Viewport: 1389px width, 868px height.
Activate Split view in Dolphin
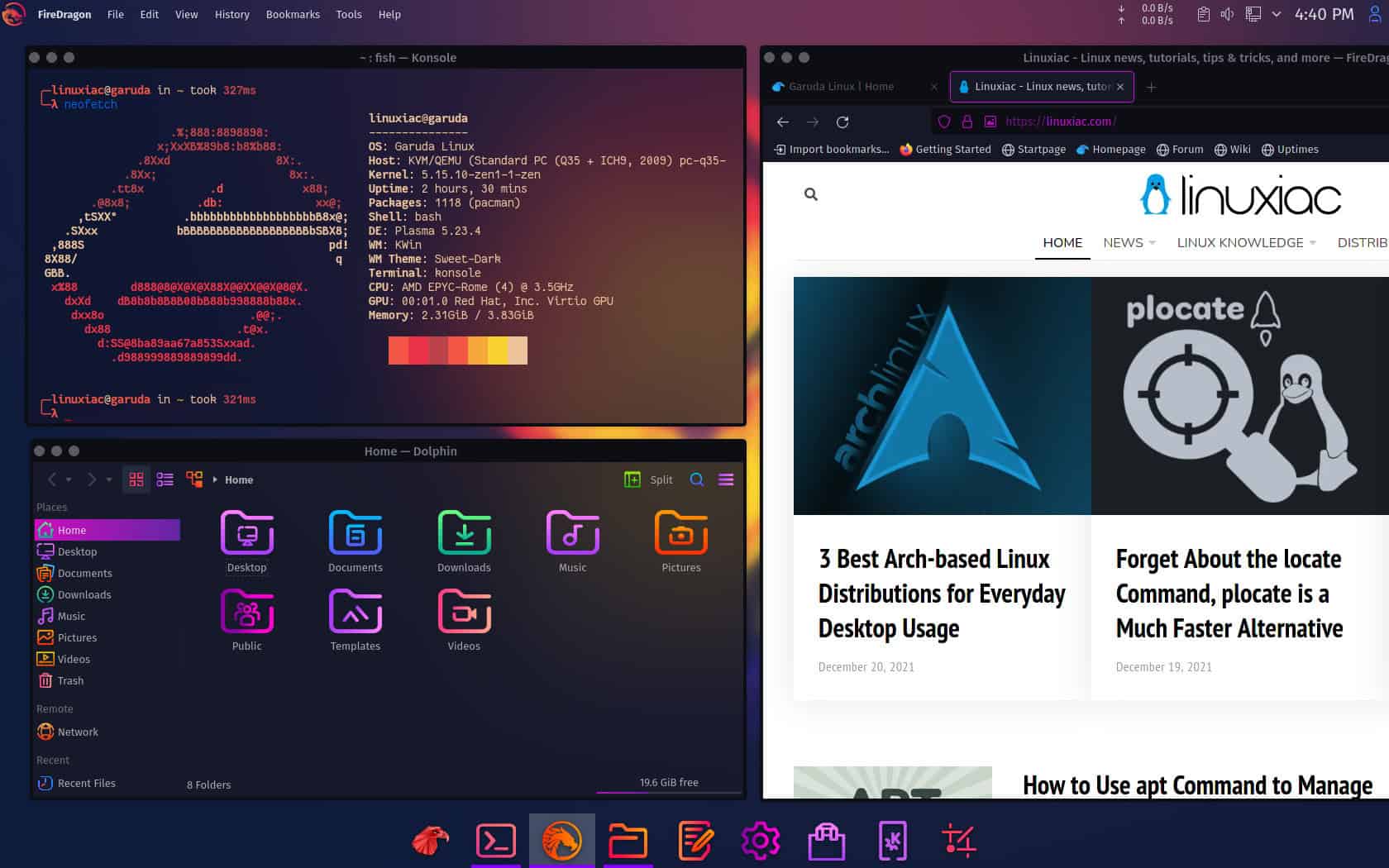(649, 479)
